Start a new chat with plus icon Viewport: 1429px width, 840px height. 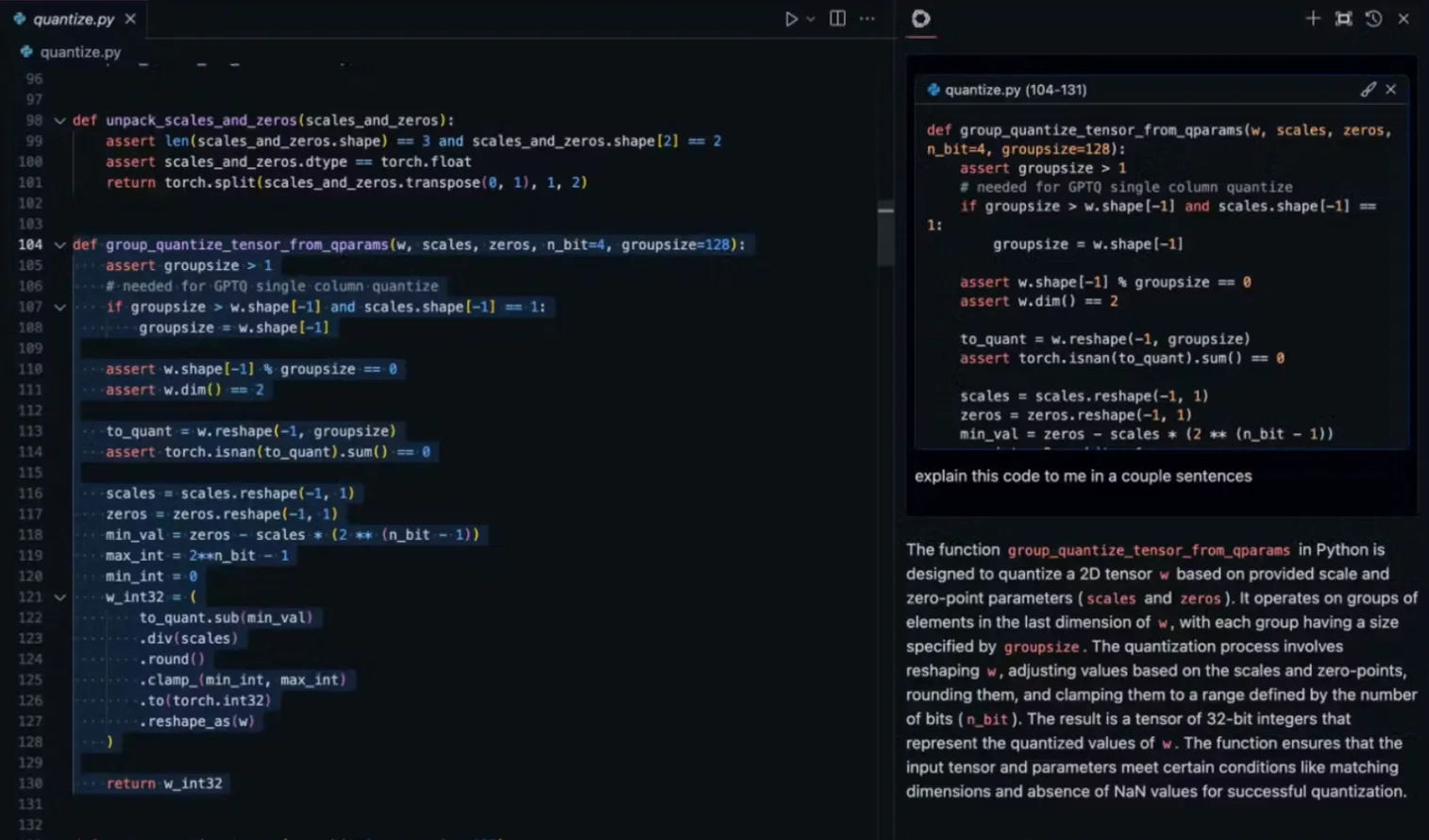point(1313,19)
